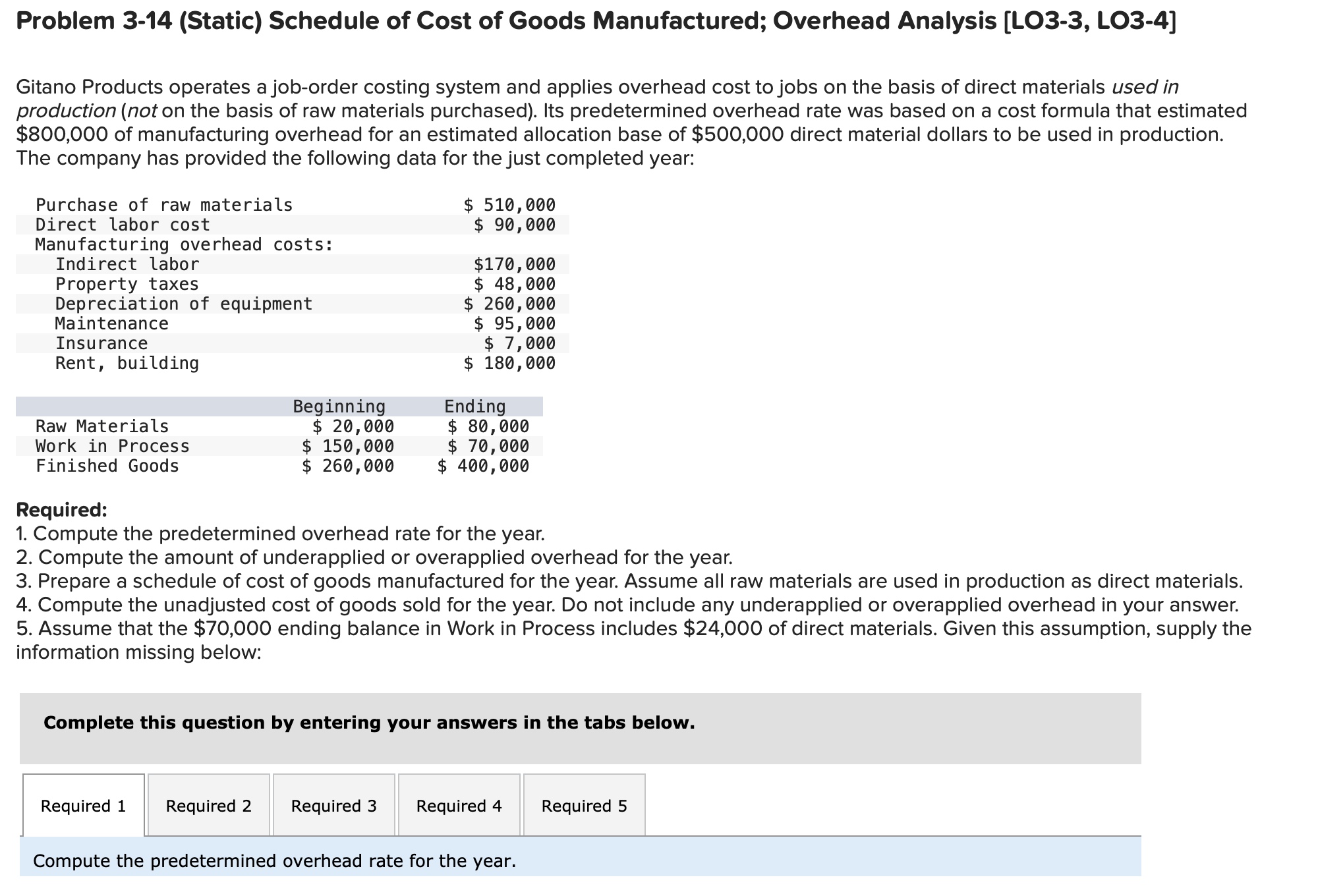Viewport: 1318px width, 896px height.
Task: Click requirement 4 about unadjusted cost of goods sold
Action: pyautogui.click(x=627, y=605)
